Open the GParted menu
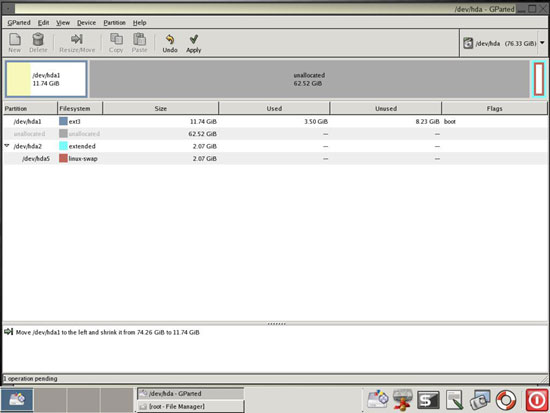 tap(19, 23)
